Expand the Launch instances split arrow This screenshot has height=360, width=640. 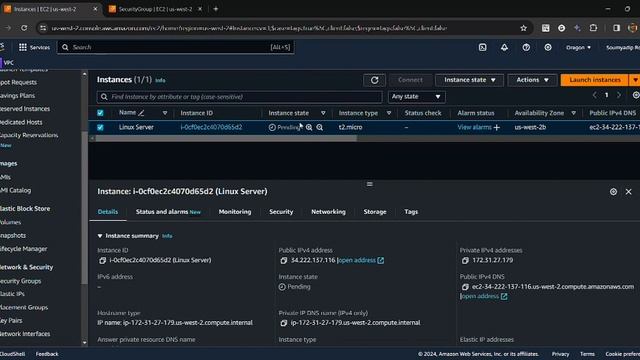point(635,80)
